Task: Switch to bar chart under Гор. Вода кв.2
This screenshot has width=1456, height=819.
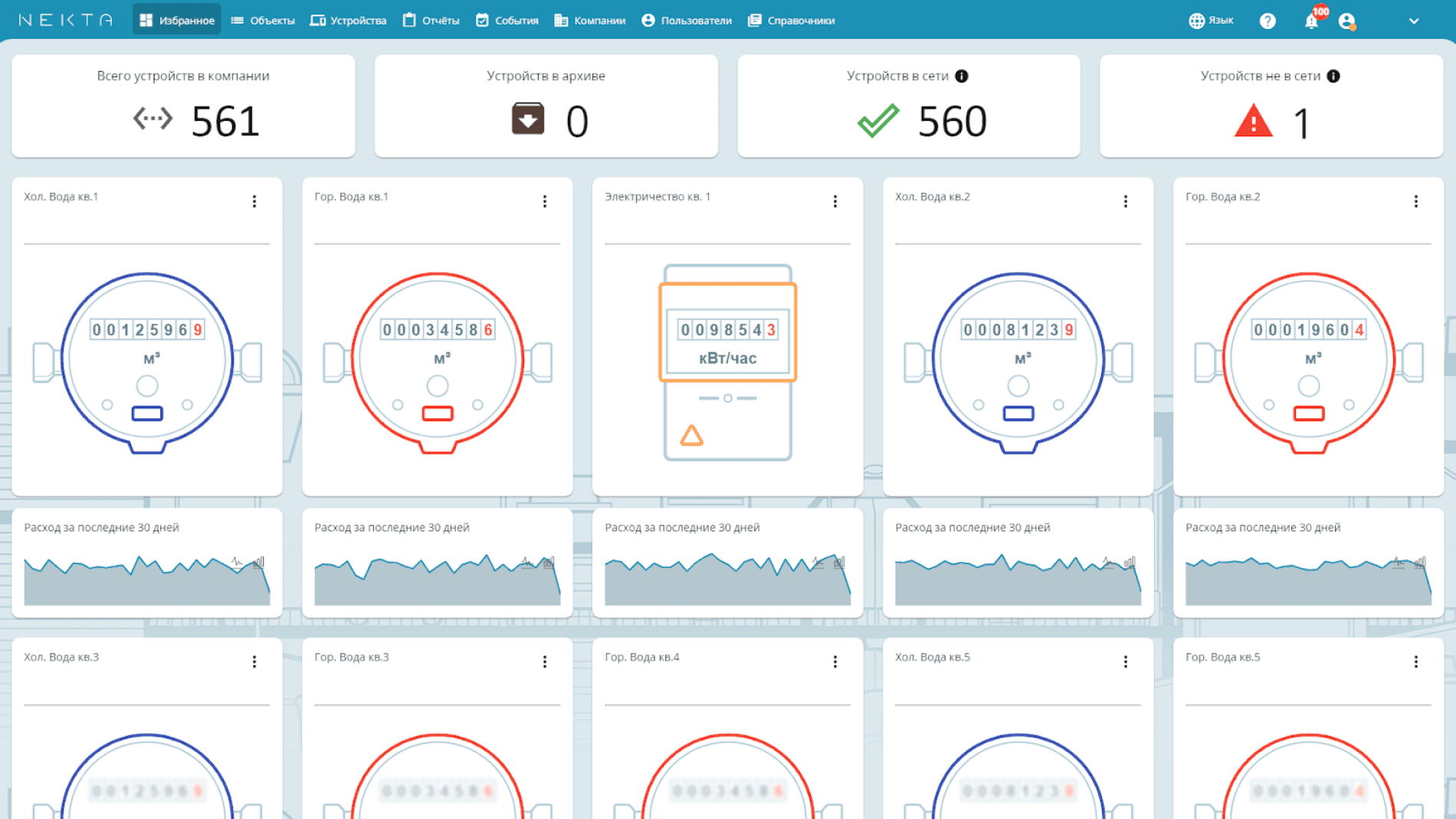Action: coord(1421,562)
